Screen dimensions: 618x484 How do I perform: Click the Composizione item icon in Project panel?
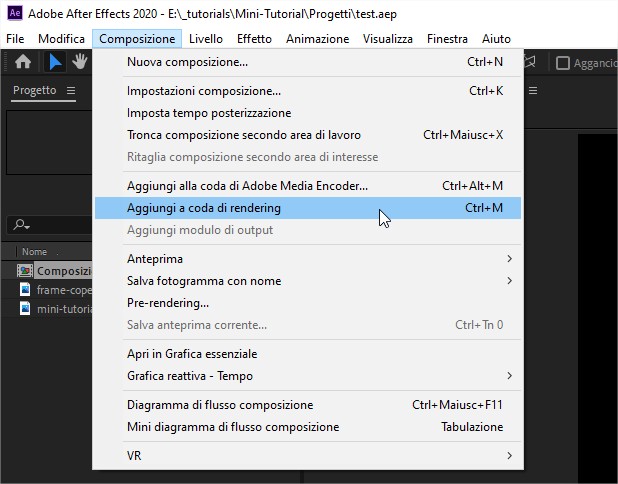(x=26, y=271)
